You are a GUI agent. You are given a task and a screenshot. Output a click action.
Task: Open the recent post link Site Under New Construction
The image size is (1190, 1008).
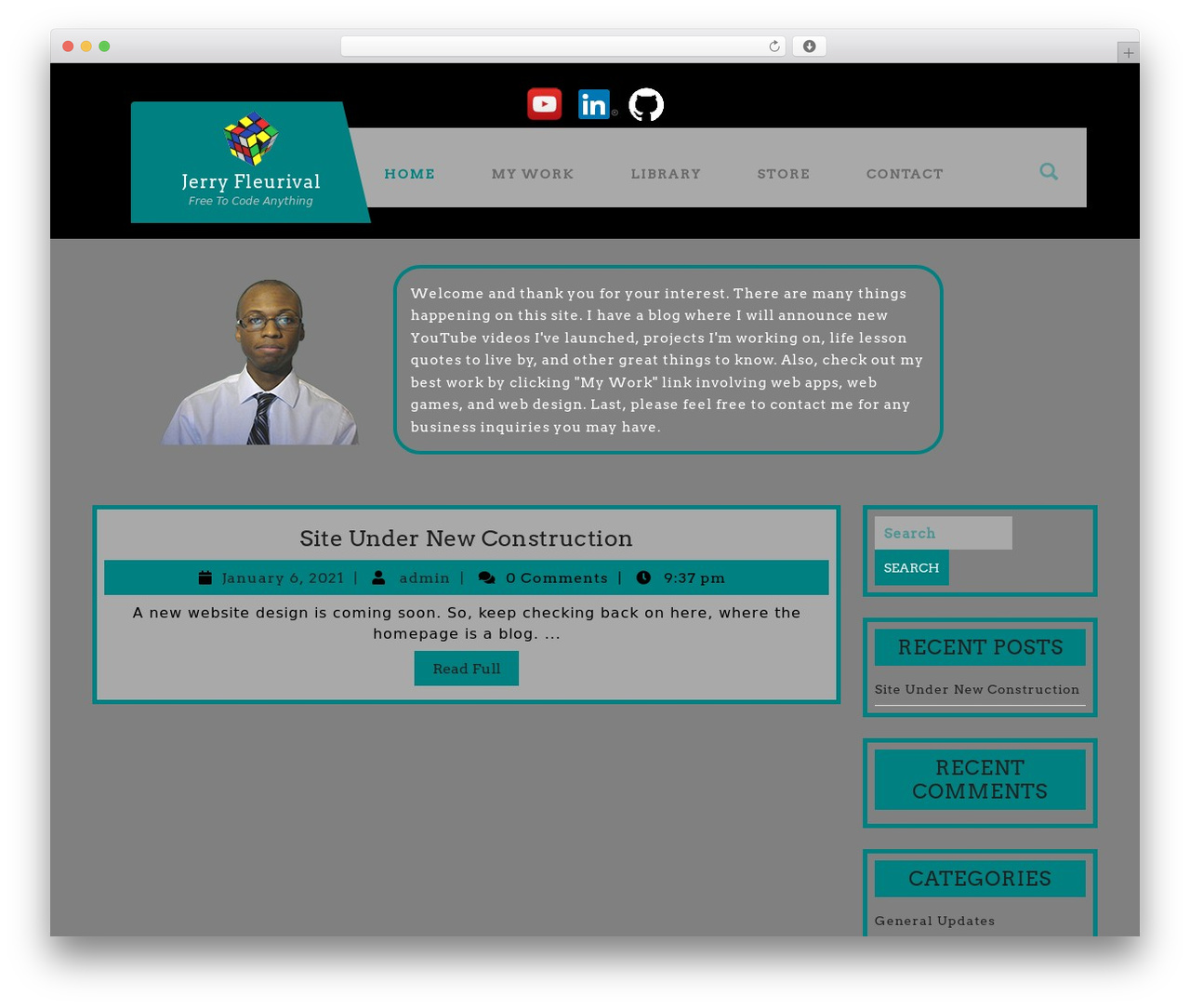[x=977, y=689]
